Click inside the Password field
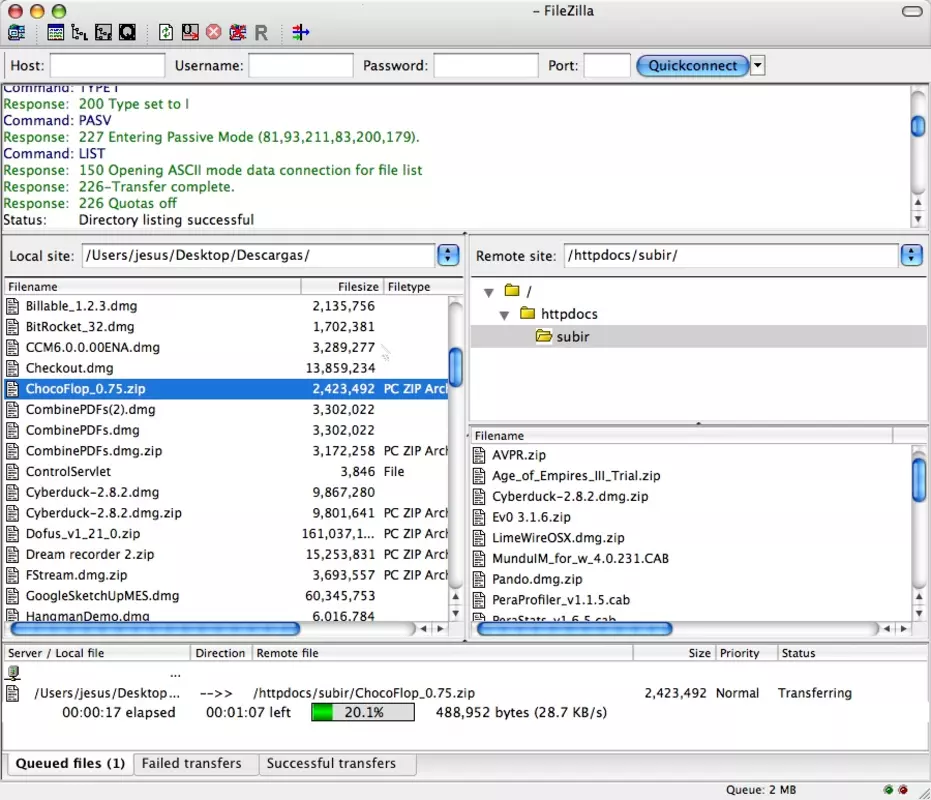This screenshot has width=931, height=800. click(486, 65)
